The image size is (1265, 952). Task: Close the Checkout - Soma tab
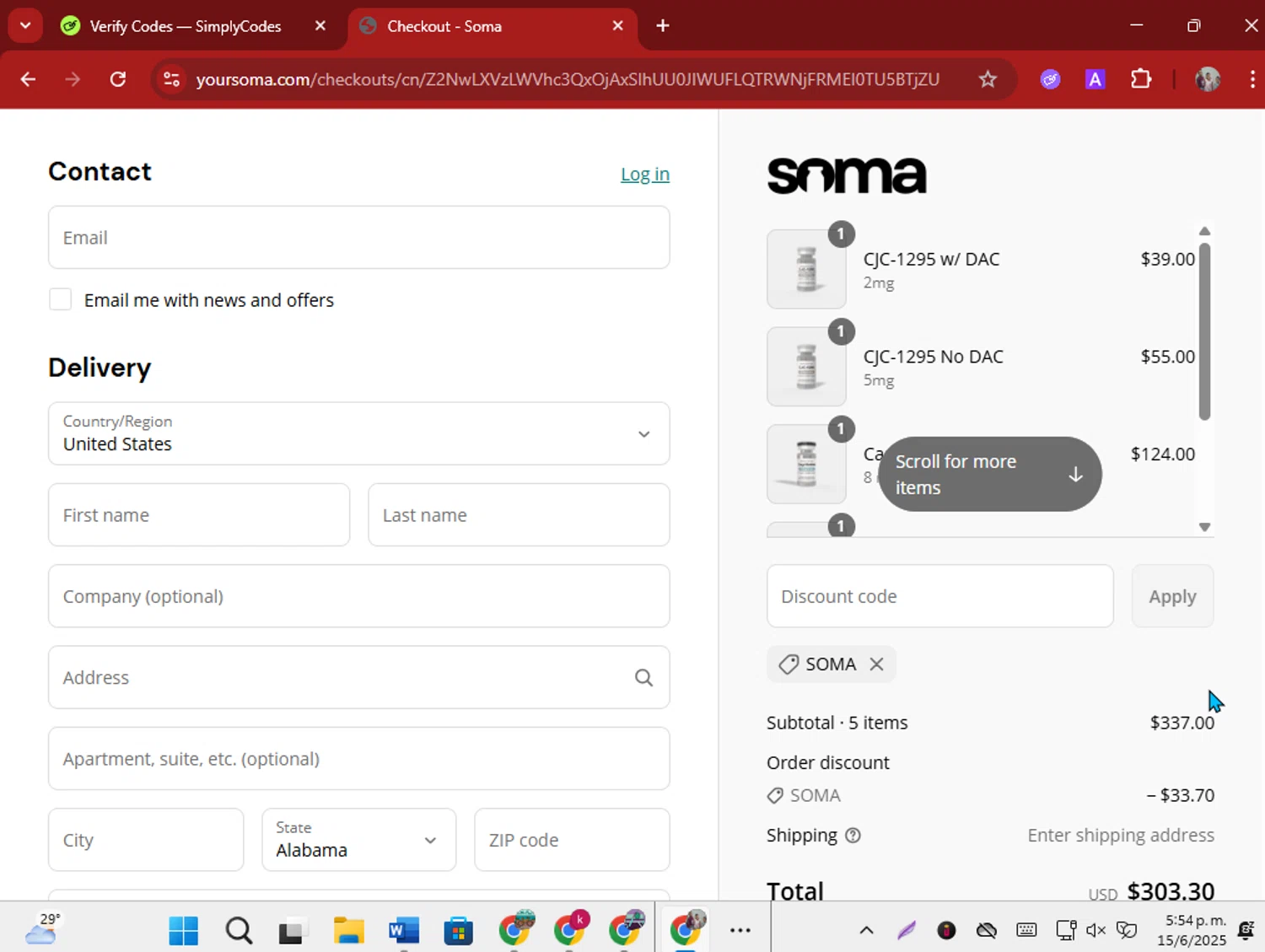coord(618,26)
